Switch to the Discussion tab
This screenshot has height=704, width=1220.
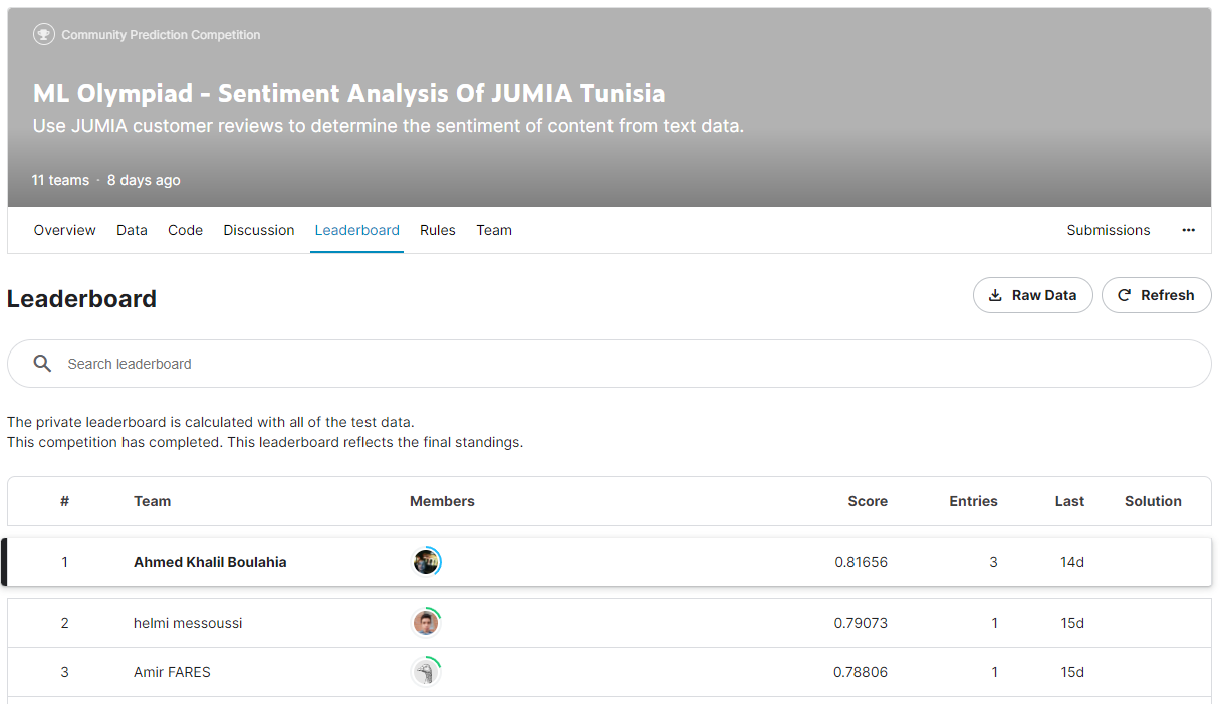[x=258, y=230]
